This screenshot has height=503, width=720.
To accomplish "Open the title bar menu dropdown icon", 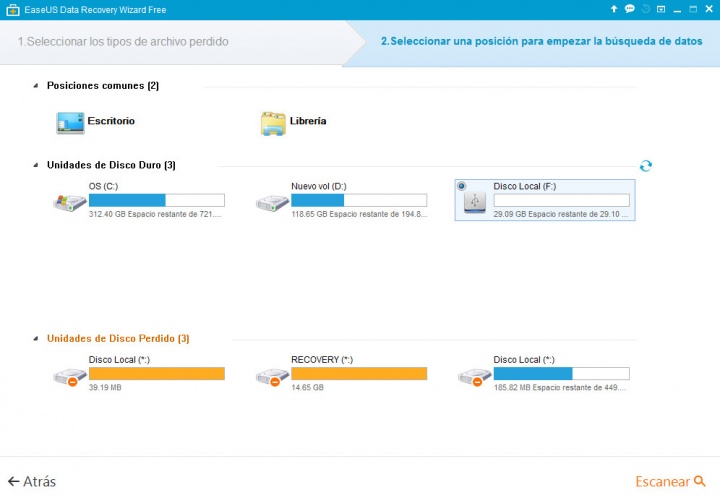I will click(x=661, y=9).
